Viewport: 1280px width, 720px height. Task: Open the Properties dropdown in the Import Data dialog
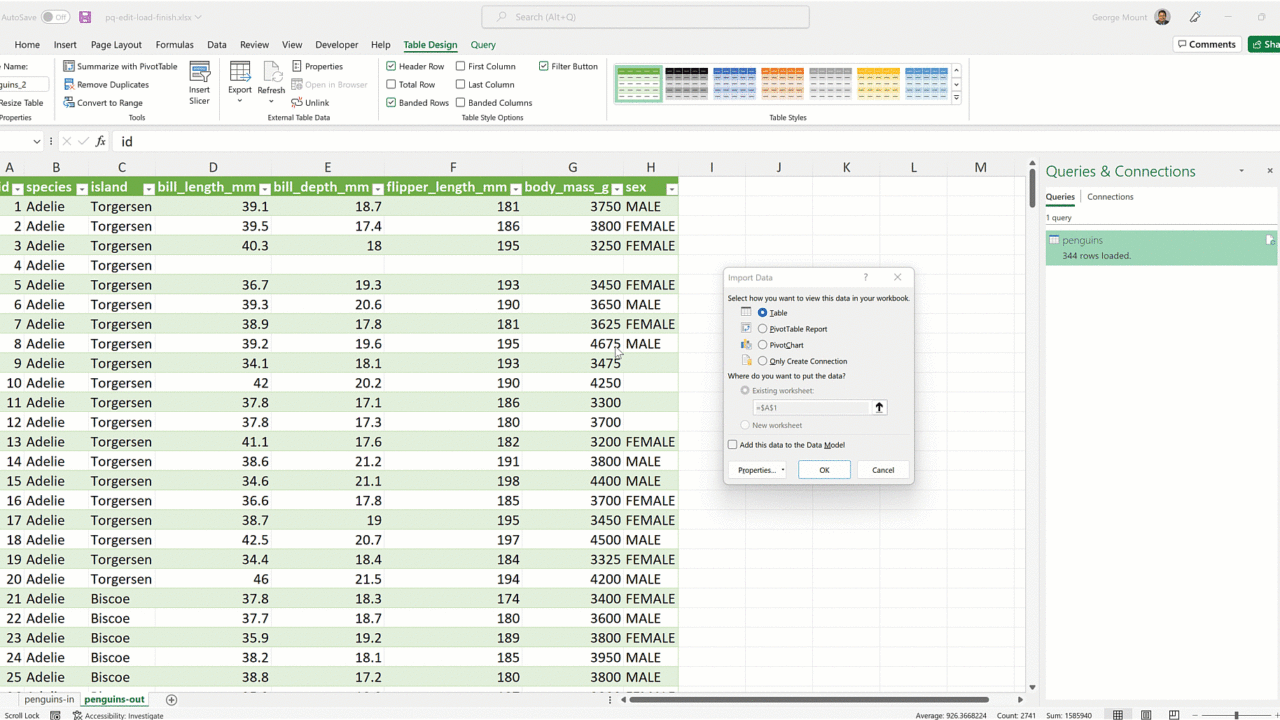[x=761, y=470]
